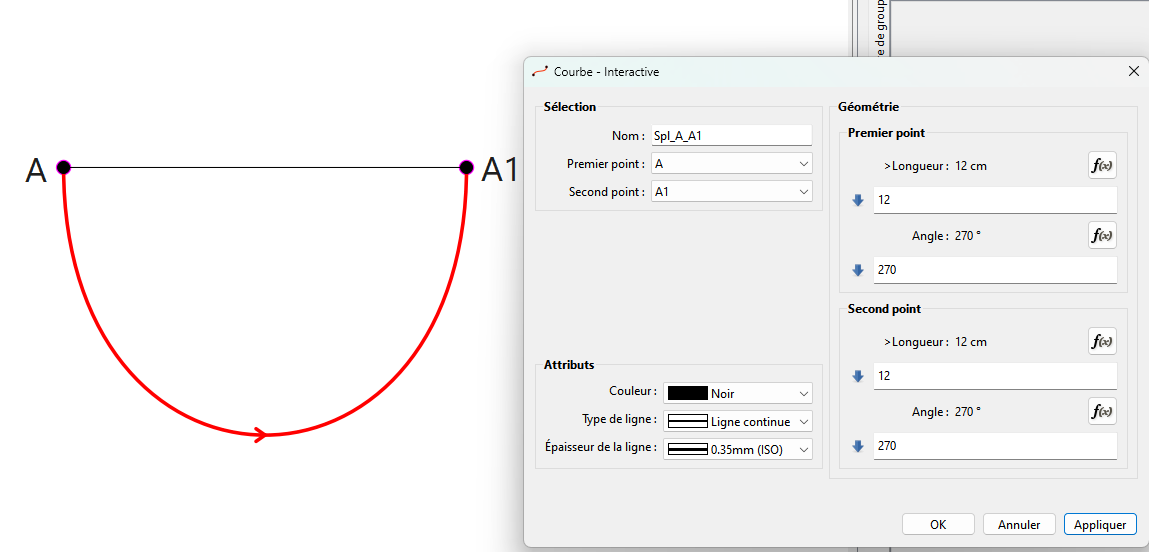
Task: Click Annuler to cancel the dialog
Action: tap(1019, 525)
